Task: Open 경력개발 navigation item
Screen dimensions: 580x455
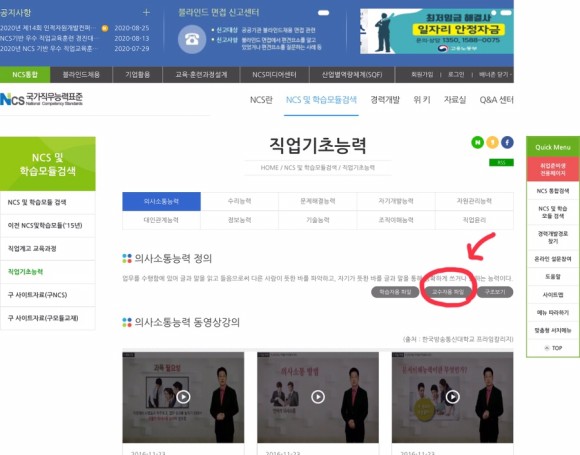Action: click(x=385, y=100)
